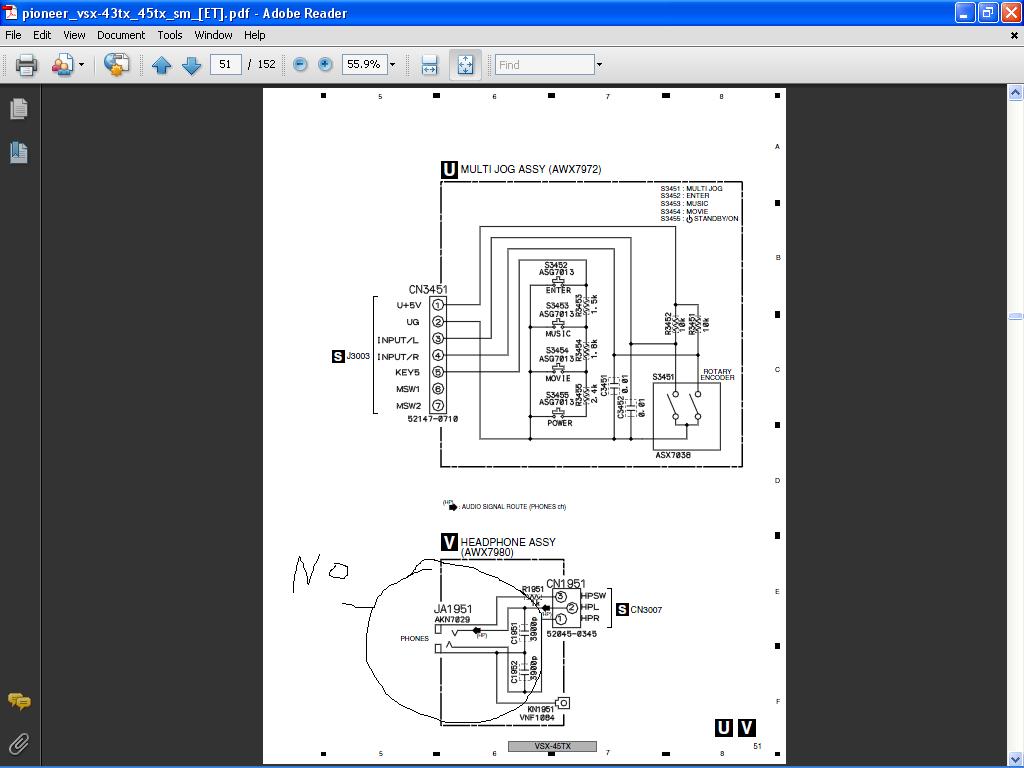This screenshot has width=1024, height=768.
Task: Expand the collaborate dropdown arrow
Action: click(82, 65)
